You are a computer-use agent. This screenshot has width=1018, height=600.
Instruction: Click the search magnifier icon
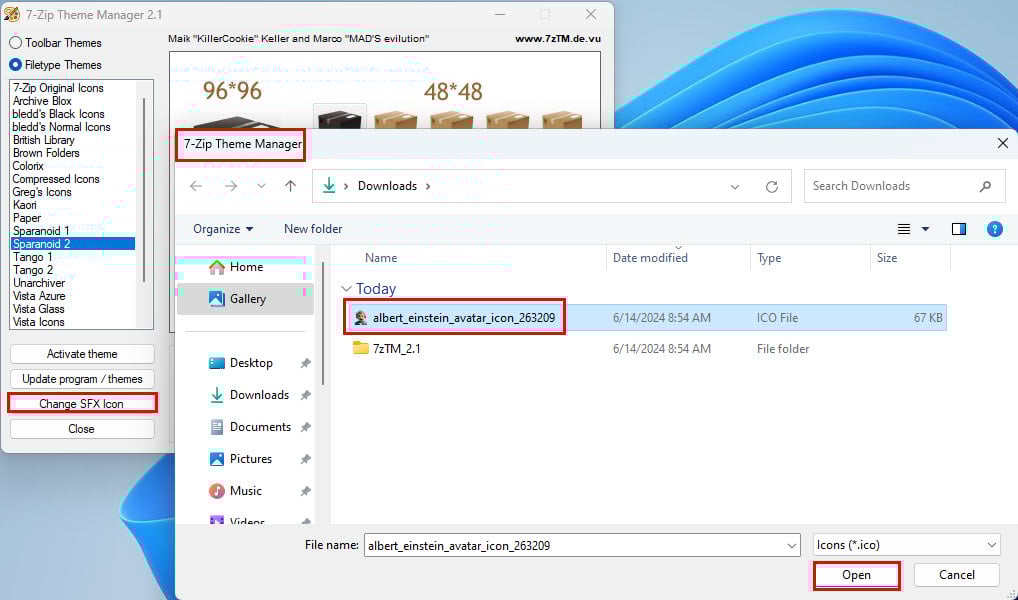(985, 186)
